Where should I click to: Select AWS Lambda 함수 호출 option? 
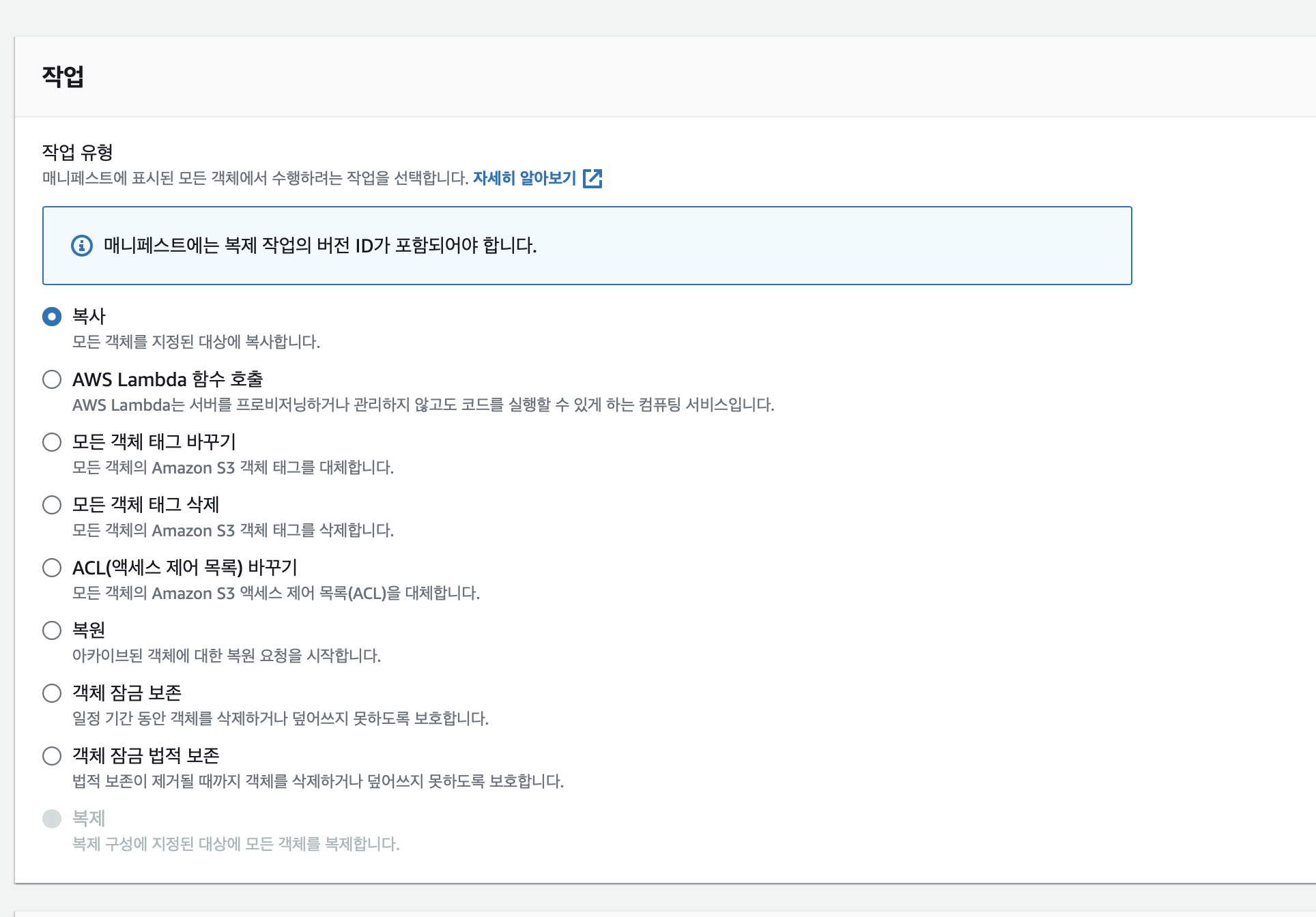[52, 379]
